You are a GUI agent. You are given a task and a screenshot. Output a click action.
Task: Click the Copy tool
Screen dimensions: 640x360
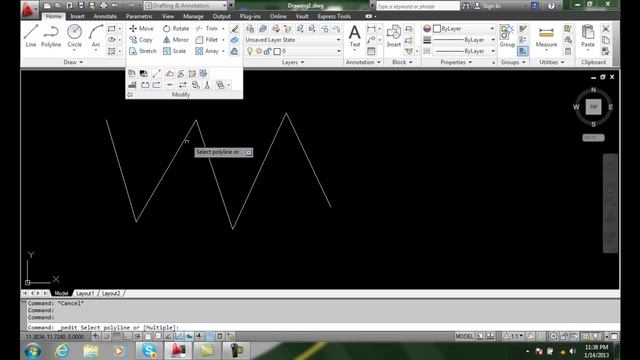[141, 40]
